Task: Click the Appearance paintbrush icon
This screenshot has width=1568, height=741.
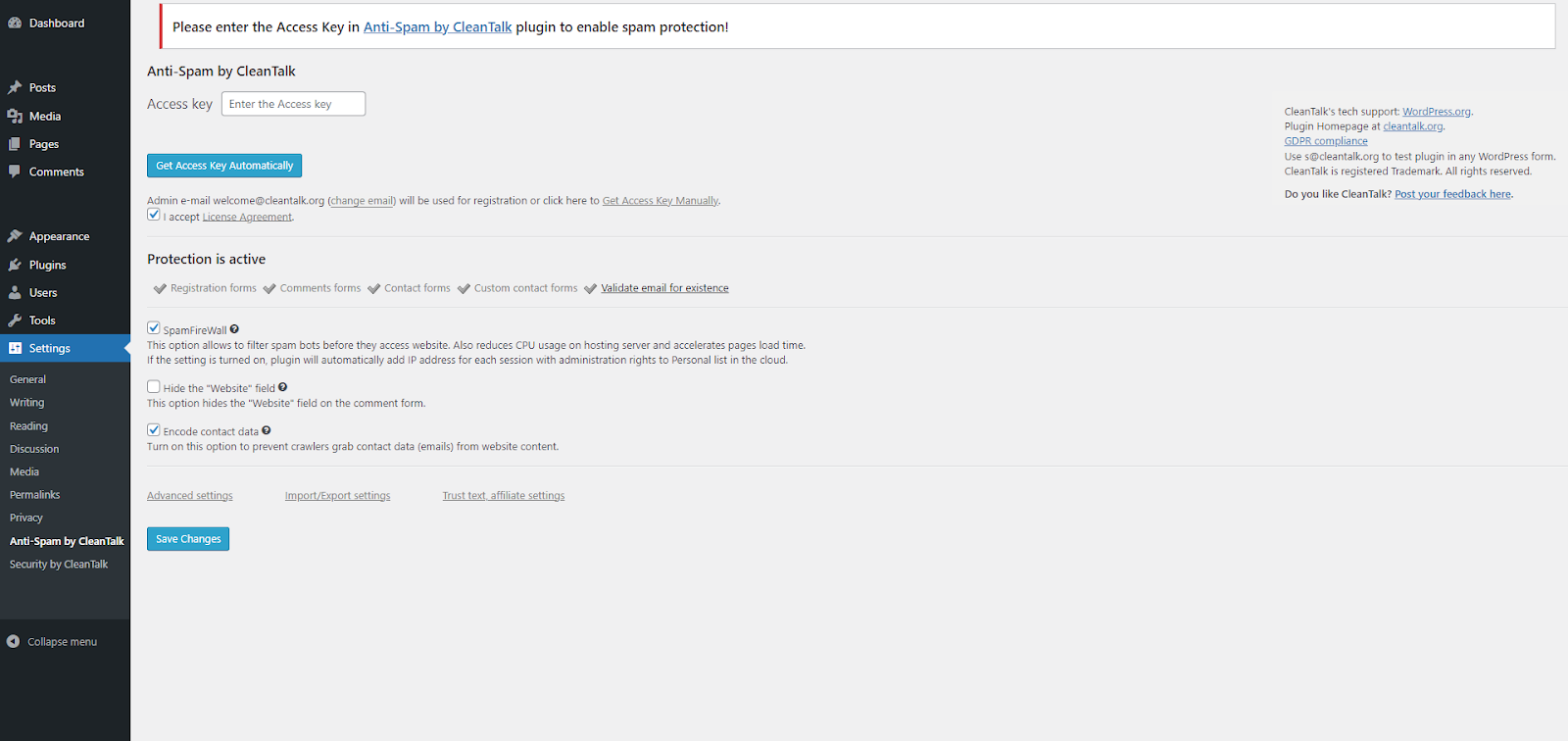Action: [15, 236]
